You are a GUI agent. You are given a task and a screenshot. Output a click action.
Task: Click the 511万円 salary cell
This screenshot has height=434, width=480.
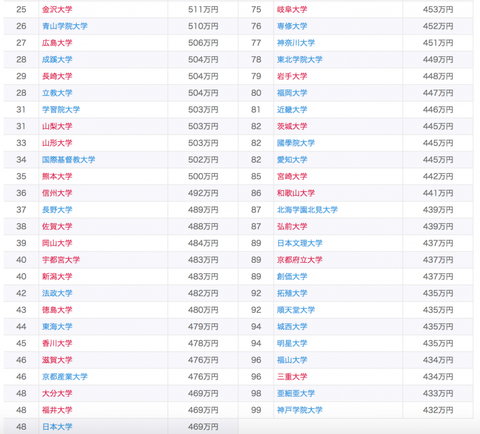pos(203,10)
